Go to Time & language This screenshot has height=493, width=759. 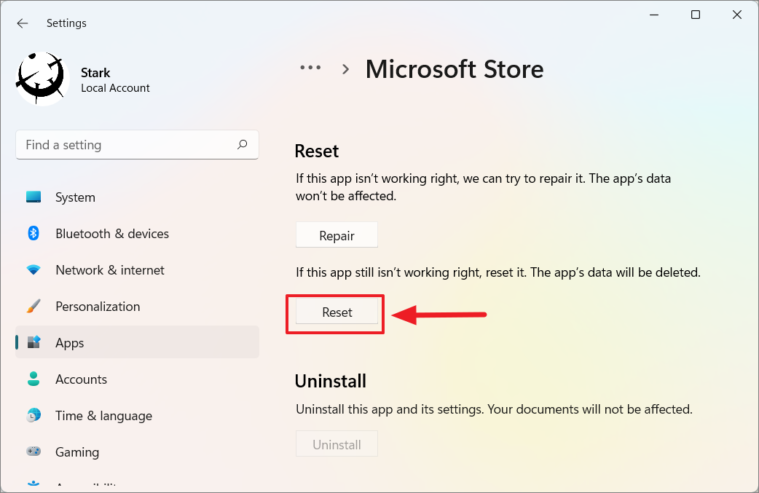[137, 415]
